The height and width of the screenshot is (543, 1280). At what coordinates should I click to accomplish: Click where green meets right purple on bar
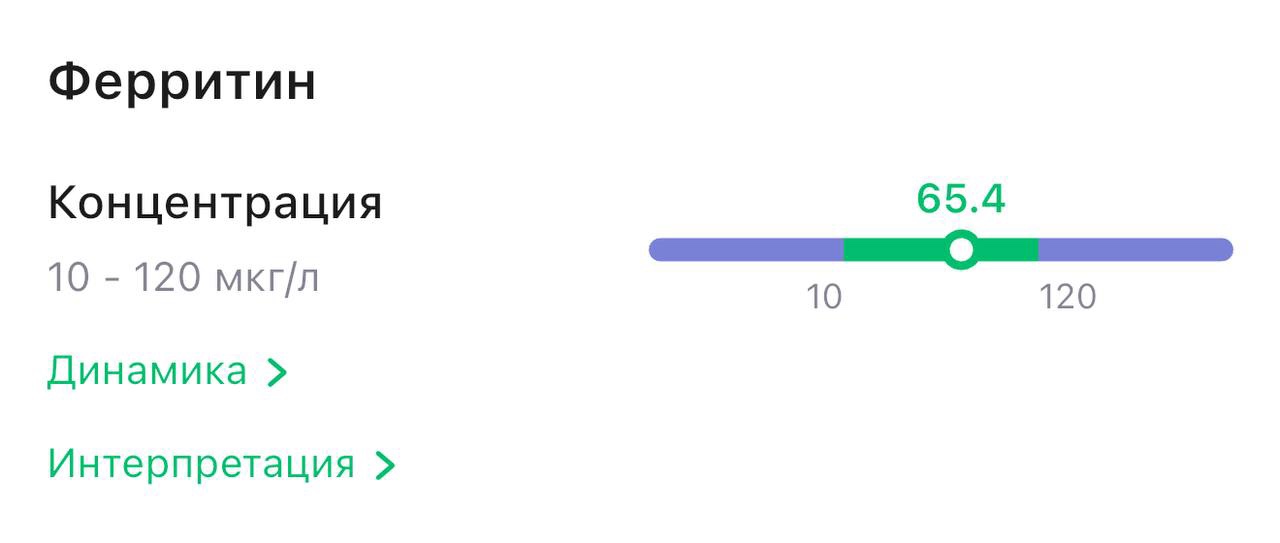[1038, 250]
